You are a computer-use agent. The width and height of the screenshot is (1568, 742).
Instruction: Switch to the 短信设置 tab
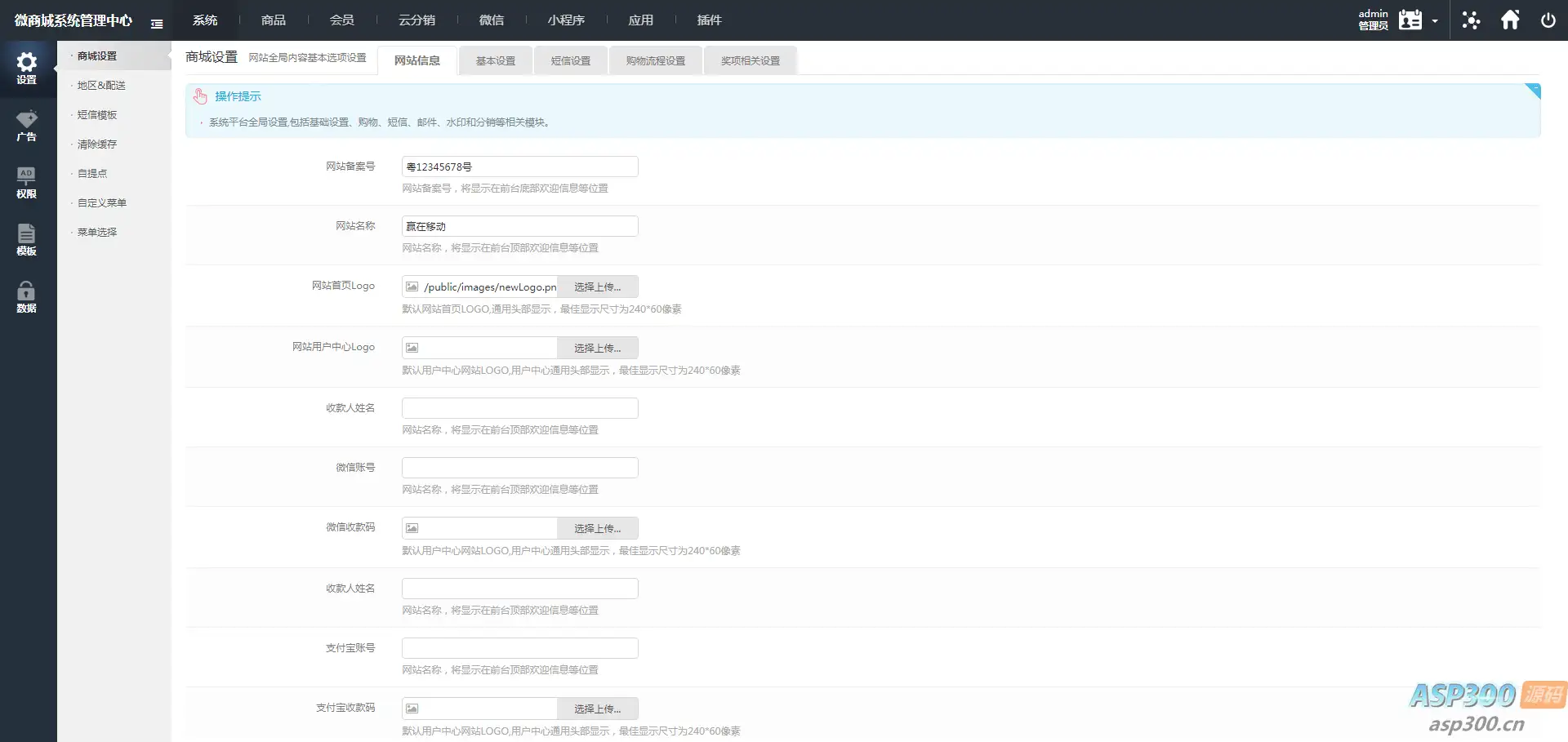(x=571, y=60)
